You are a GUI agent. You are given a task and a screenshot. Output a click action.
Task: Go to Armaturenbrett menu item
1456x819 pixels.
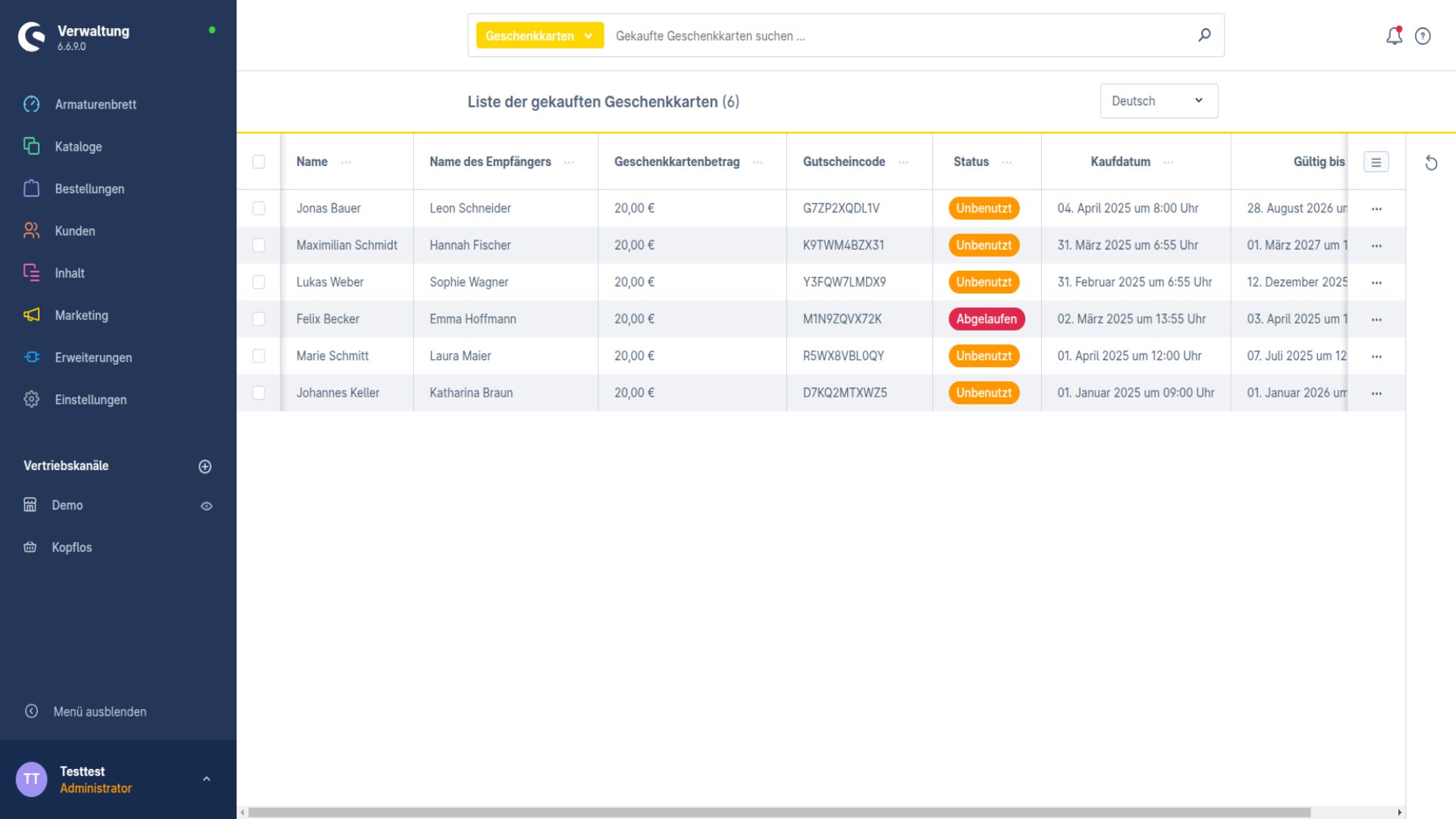pyautogui.click(x=96, y=105)
